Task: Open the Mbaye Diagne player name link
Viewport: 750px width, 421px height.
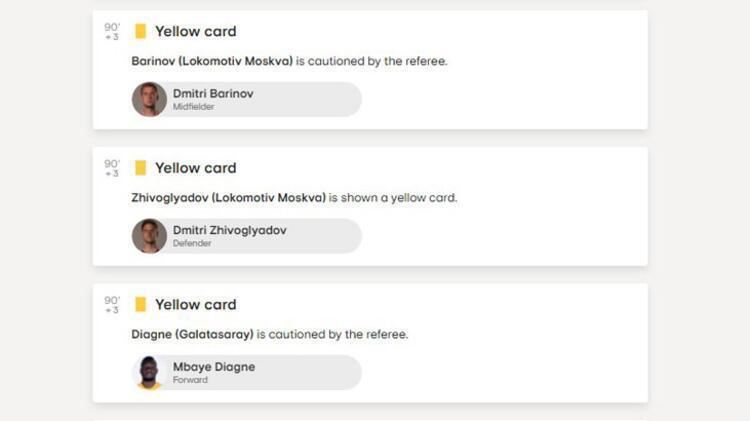Action: 214,366
